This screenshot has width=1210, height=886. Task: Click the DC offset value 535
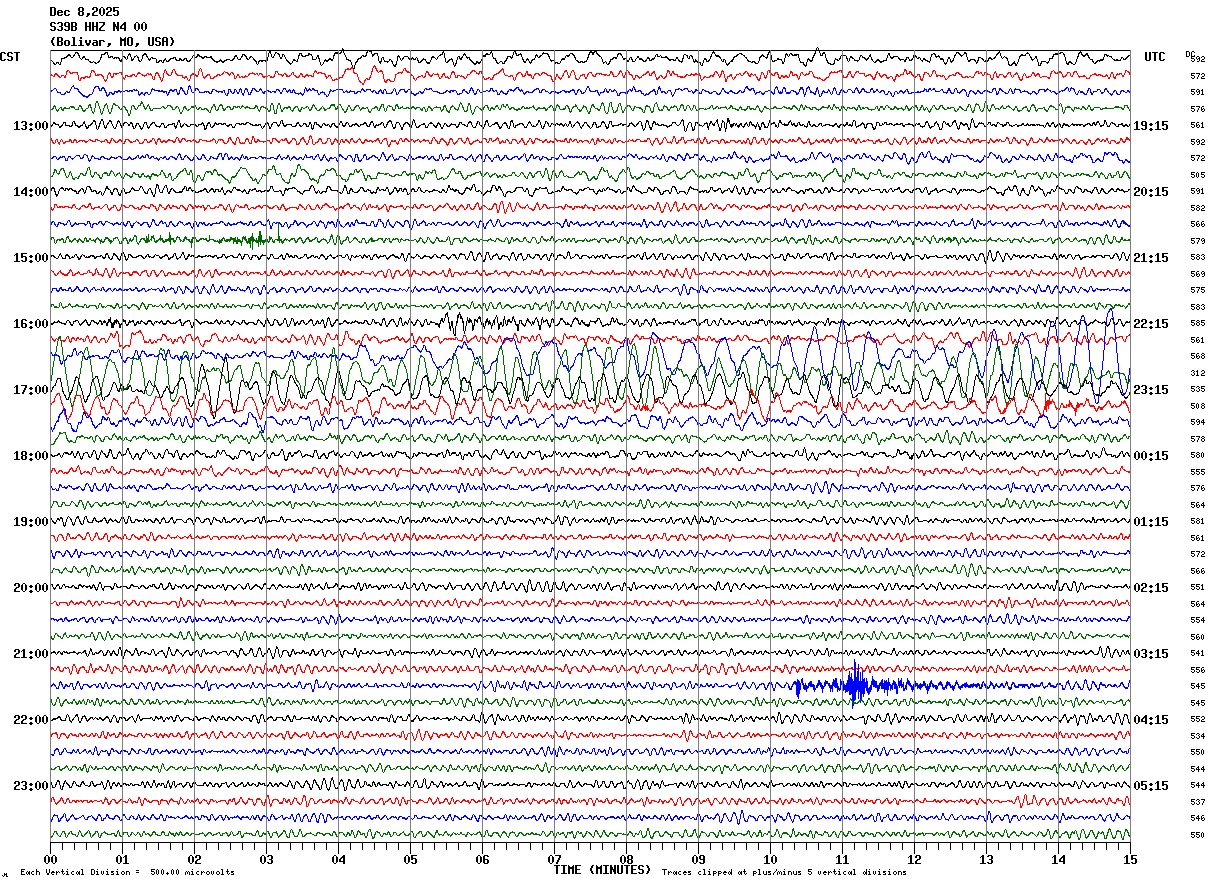click(1197, 390)
